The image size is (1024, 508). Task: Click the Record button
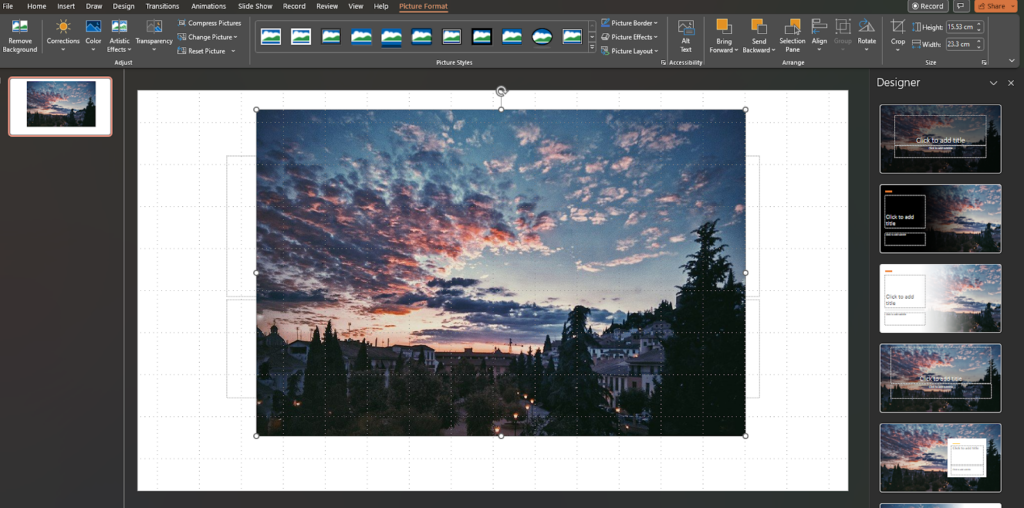point(927,6)
